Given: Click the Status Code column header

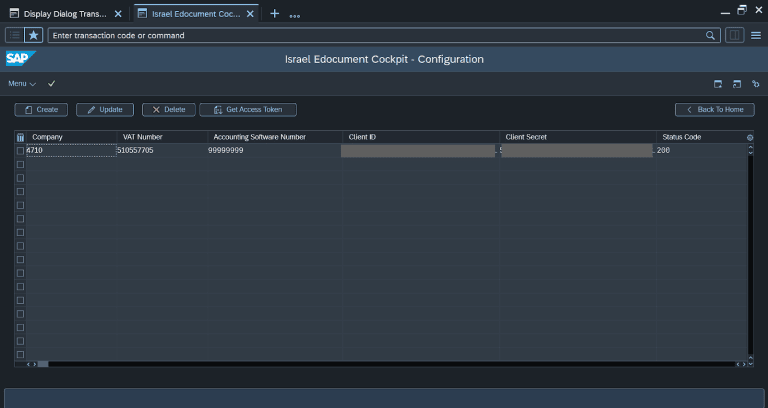Looking at the screenshot, I should [701, 137].
